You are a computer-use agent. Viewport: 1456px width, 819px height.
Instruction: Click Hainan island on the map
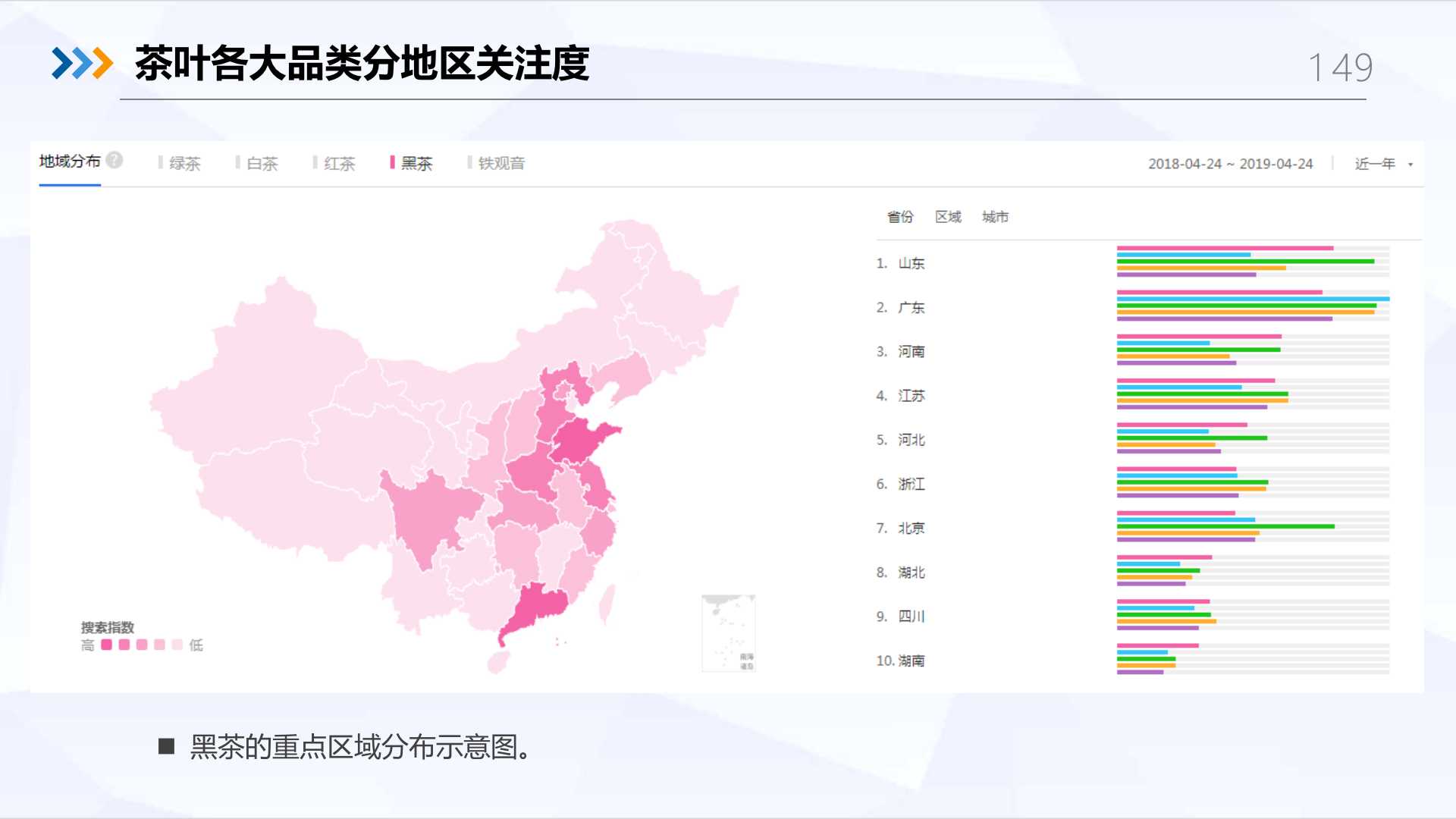[498, 662]
